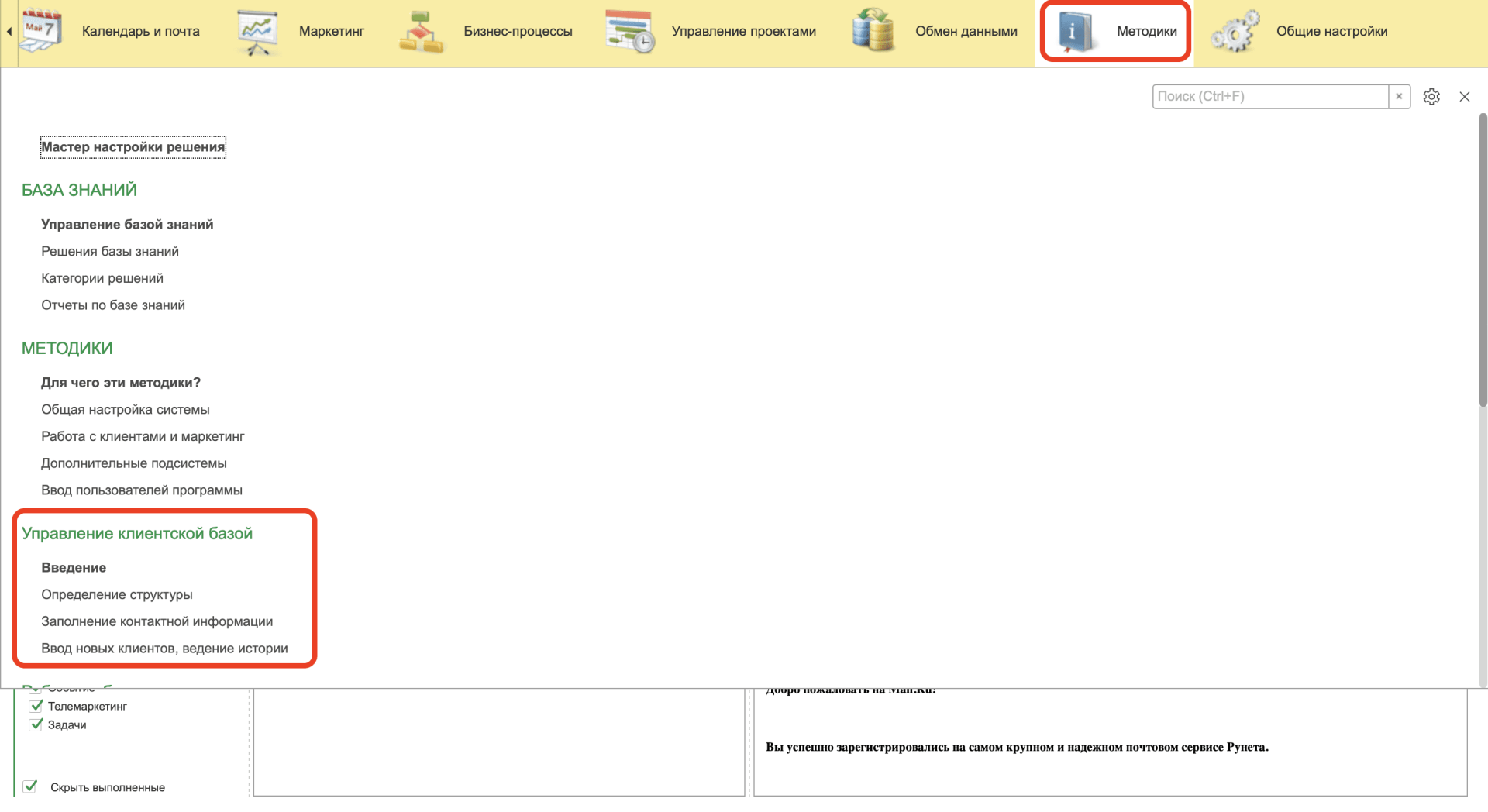Image resolution: width=1488 pixels, height=812 pixels.
Task: Click the Calendar and Mail icon
Action: [40, 31]
